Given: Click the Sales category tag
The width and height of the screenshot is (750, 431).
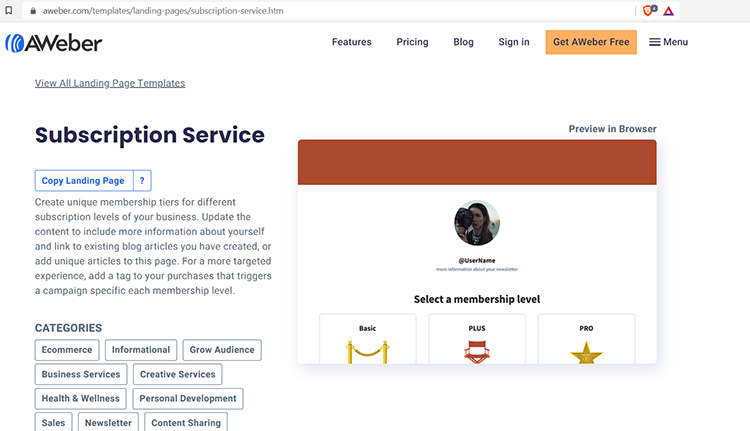Looking at the screenshot, I should [54, 422].
